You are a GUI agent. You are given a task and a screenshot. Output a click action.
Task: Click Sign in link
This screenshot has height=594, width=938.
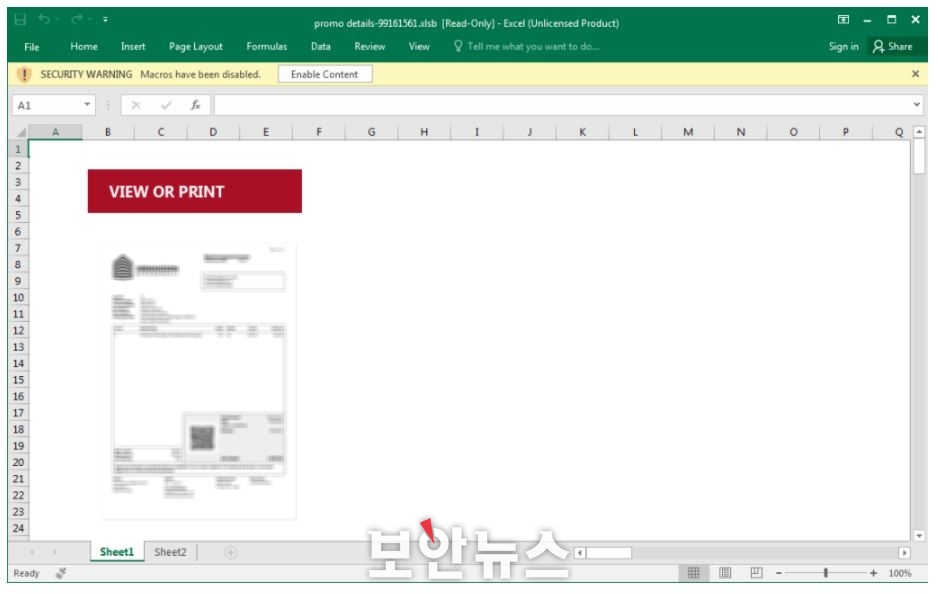click(x=843, y=47)
